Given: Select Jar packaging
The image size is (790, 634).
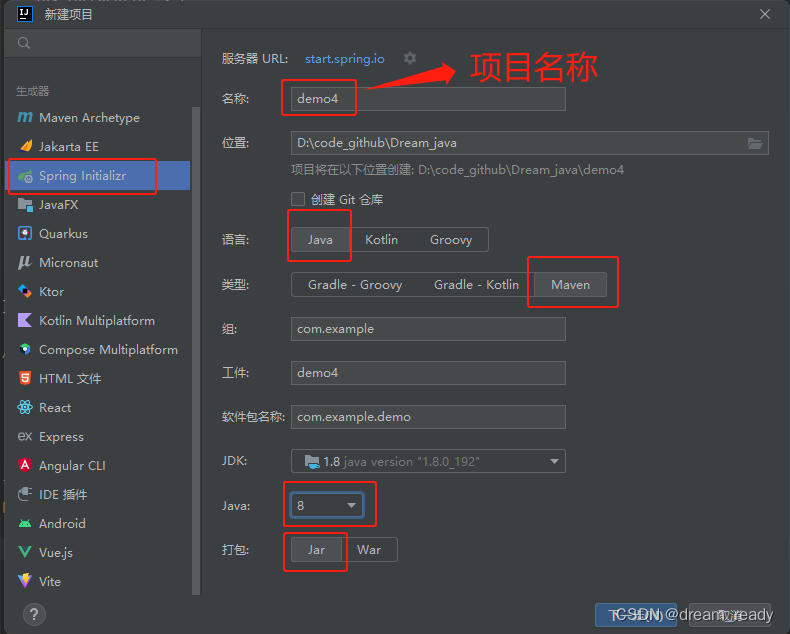Looking at the screenshot, I should click(316, 550).
